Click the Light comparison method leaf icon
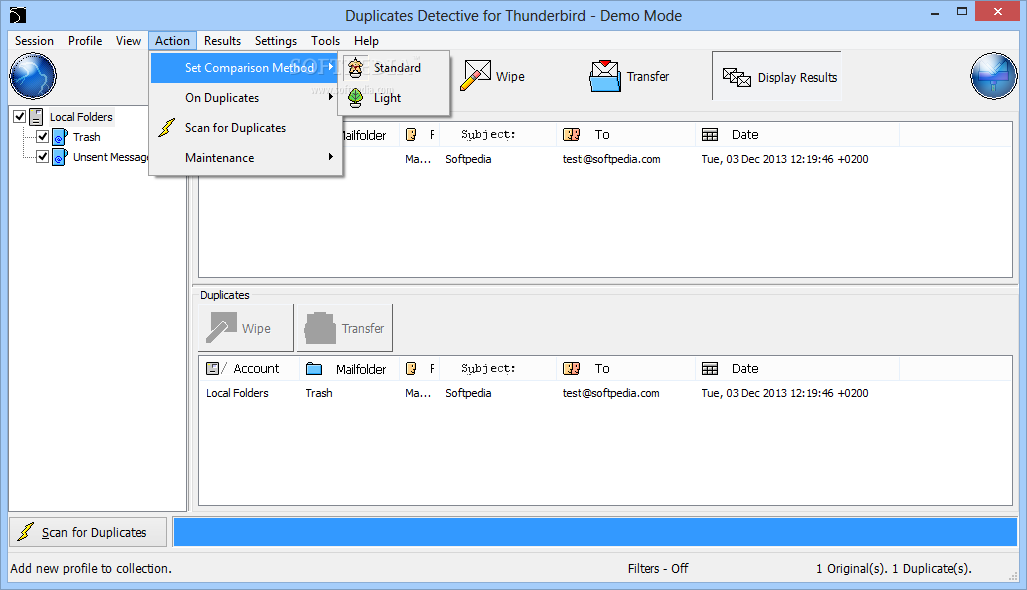The height and width of the screenshot is (590, 1027). [356, 98]
